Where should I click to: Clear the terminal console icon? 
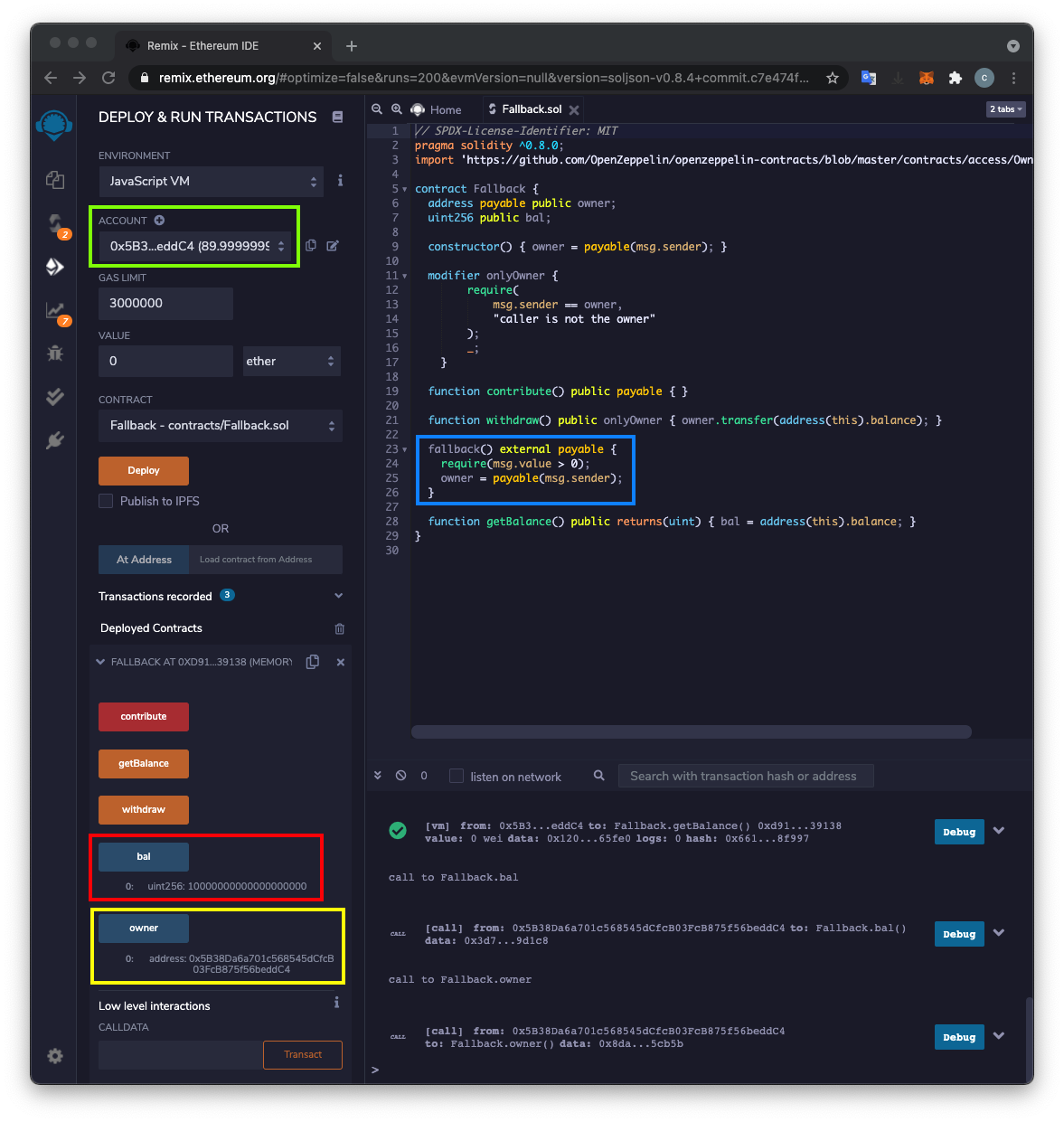tap(400, 776)
